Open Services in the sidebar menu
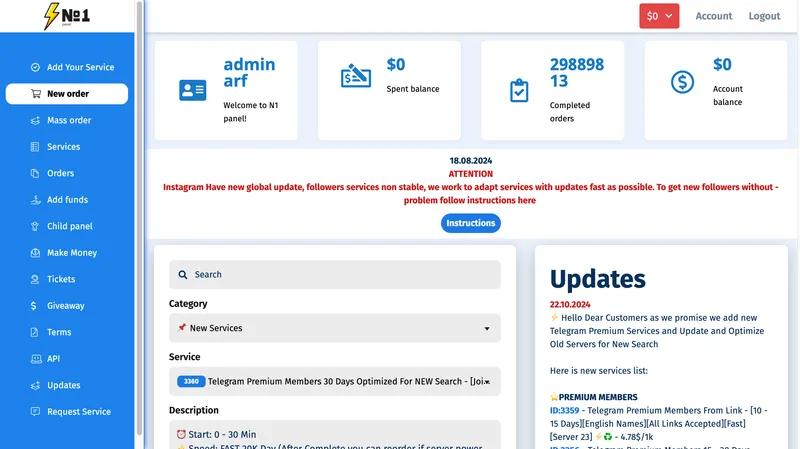The height and width of the screenshot is (449, 800). point(63,147)
